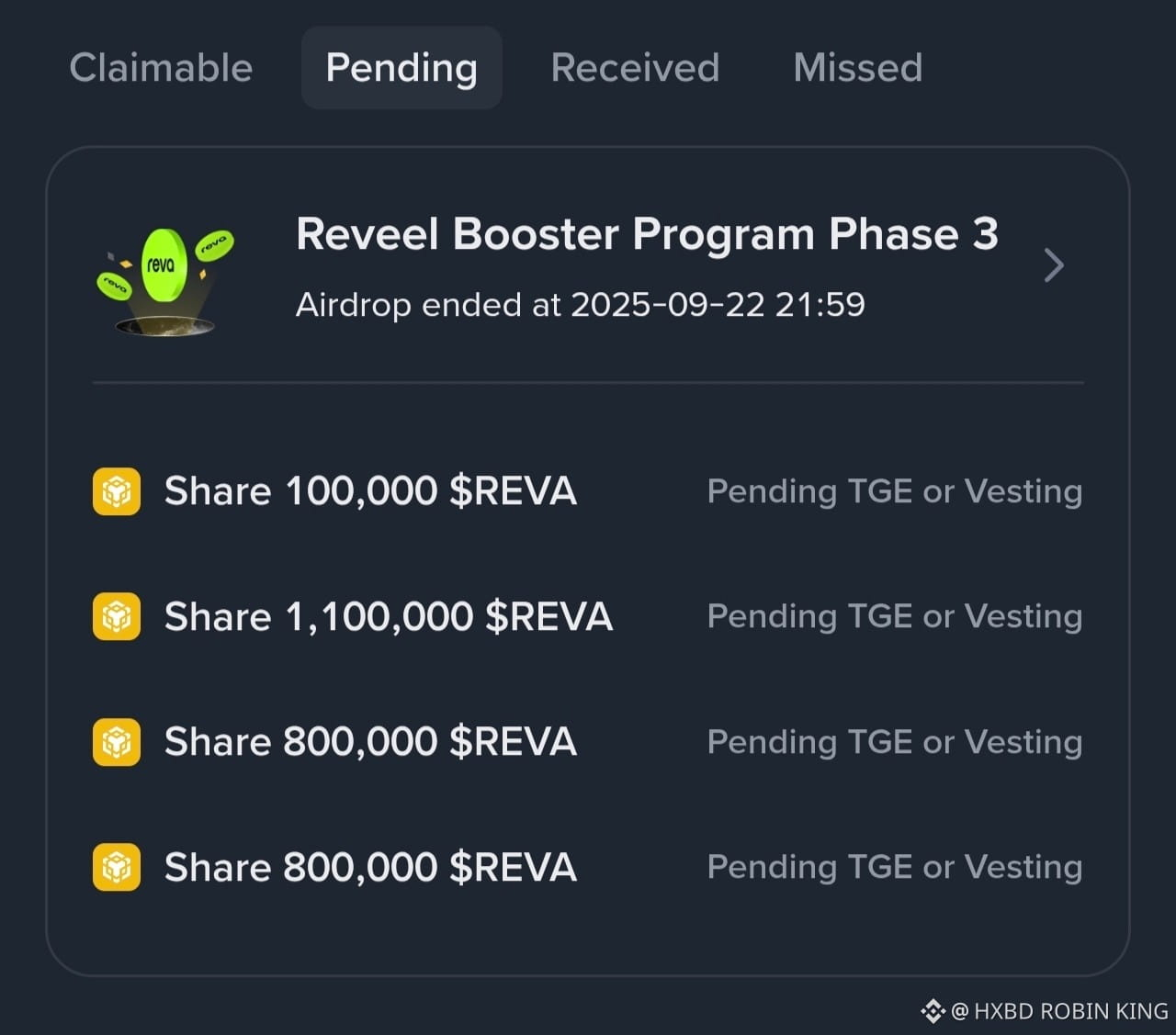Screen dimensions: 1176x1035
Task: Click the airdrop ended date text
Action: (581, 304)
